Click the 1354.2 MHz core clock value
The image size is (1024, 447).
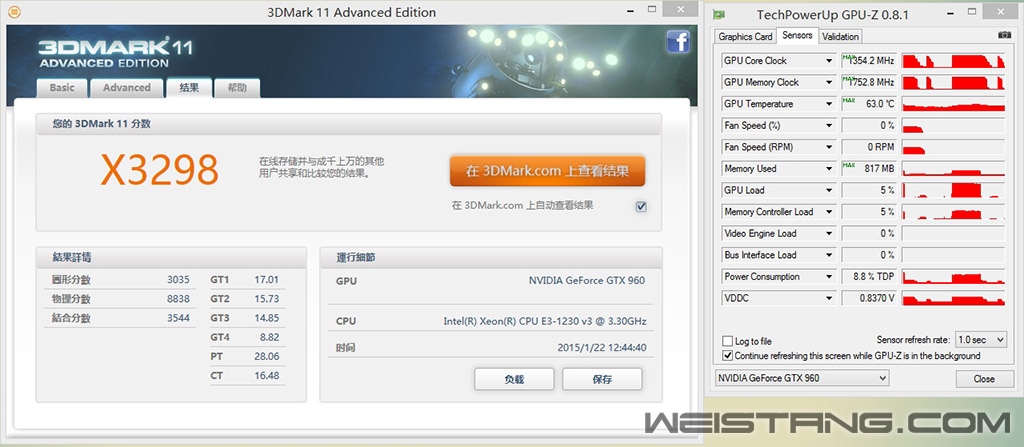pos(869,61)
